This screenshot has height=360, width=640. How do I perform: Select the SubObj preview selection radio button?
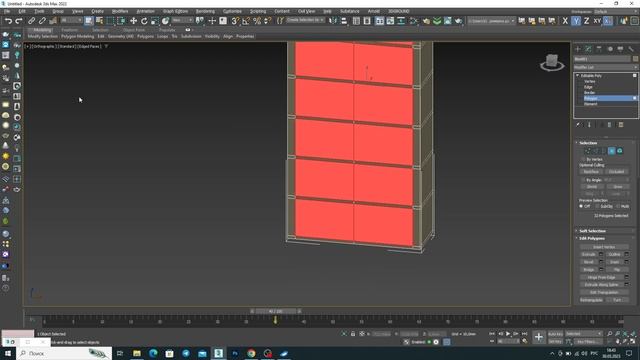[598, 207]
